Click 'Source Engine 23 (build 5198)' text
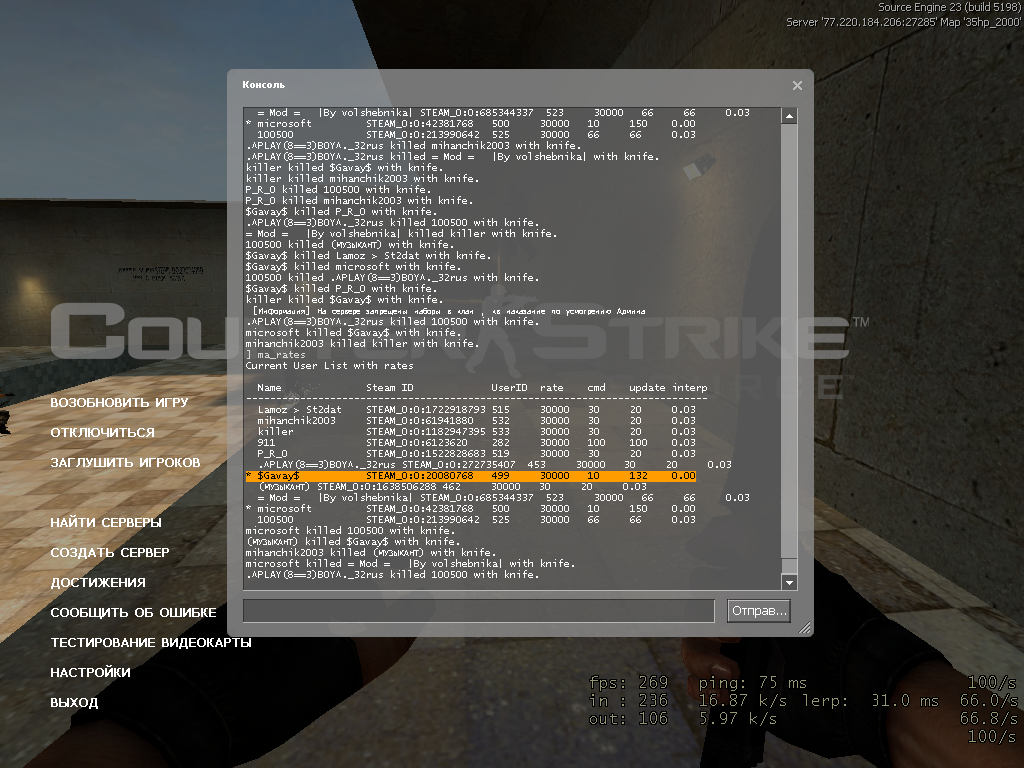This screenshot has width=1024, height=768. pos(949,7)
